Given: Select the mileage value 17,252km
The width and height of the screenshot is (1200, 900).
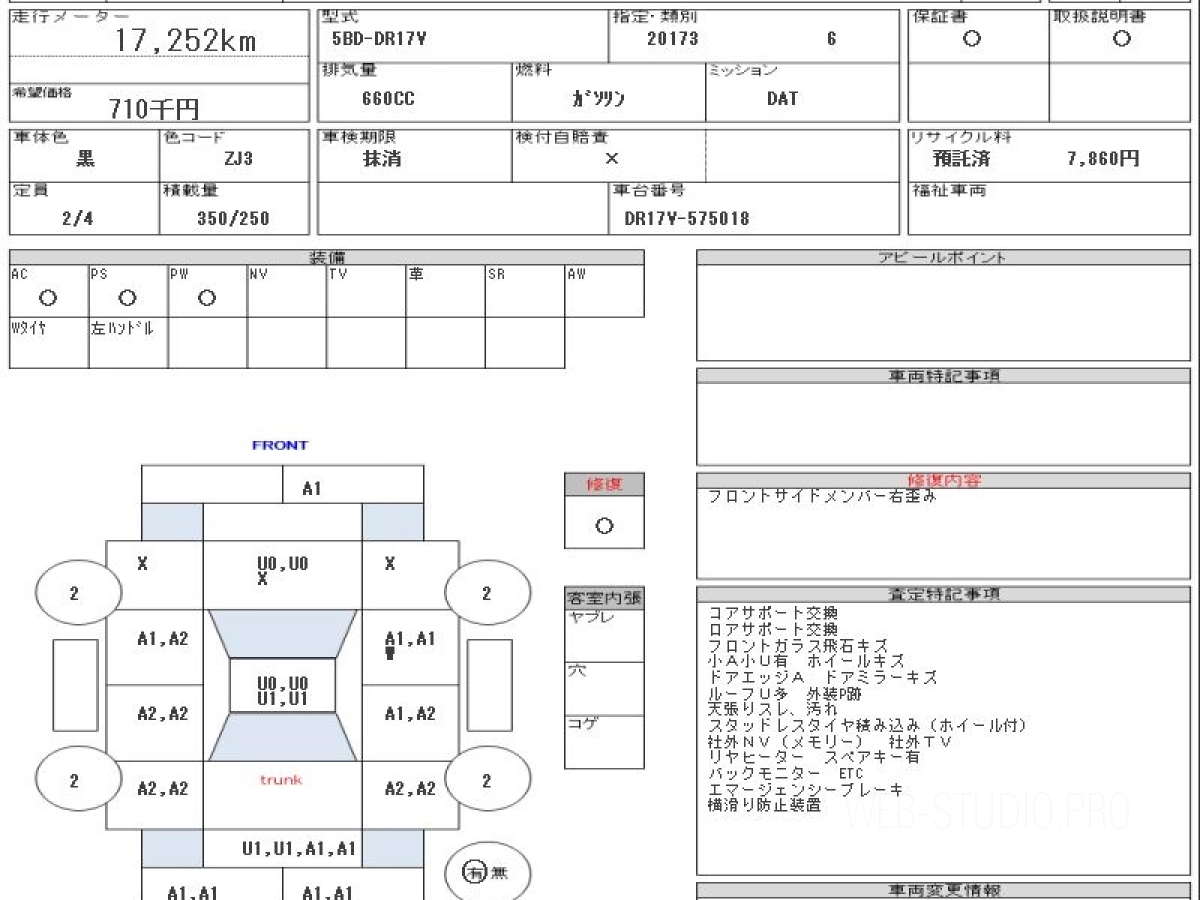Looking at the screenshot, I should point(186,40).
